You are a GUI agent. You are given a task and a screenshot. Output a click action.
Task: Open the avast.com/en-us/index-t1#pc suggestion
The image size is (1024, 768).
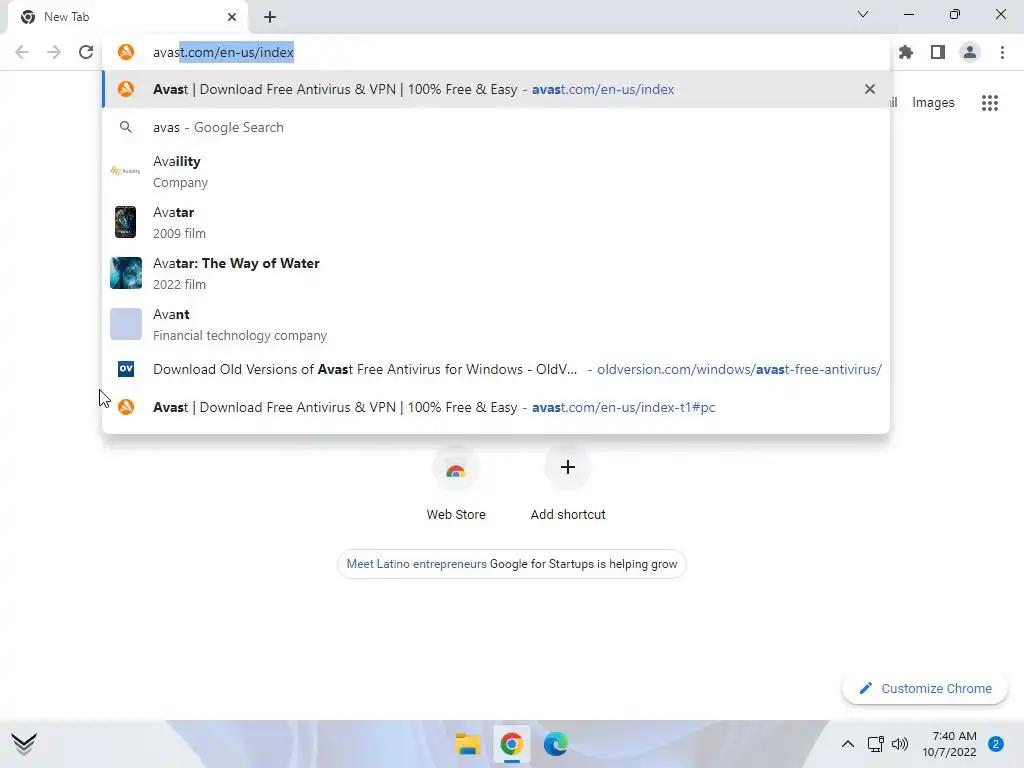(x=496, y=407)
